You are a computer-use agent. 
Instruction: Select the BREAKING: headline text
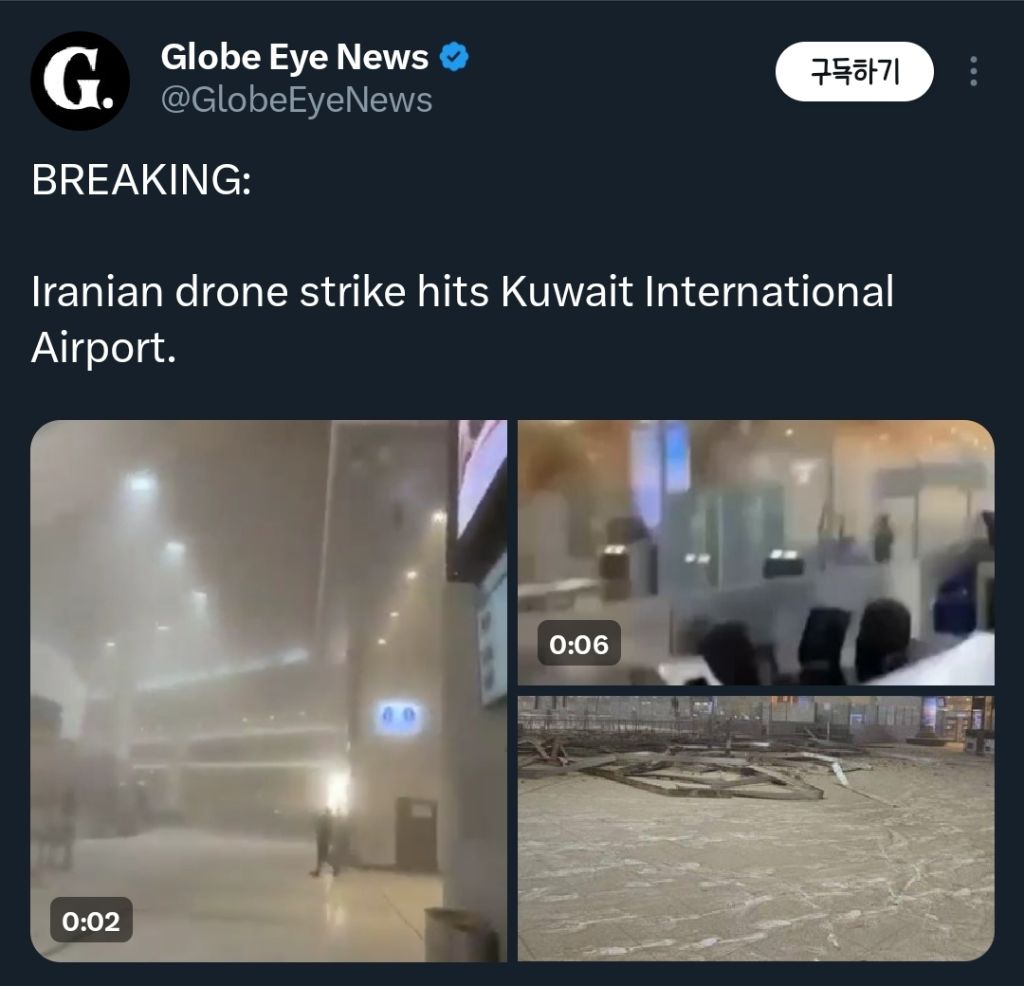click(141, 179)
